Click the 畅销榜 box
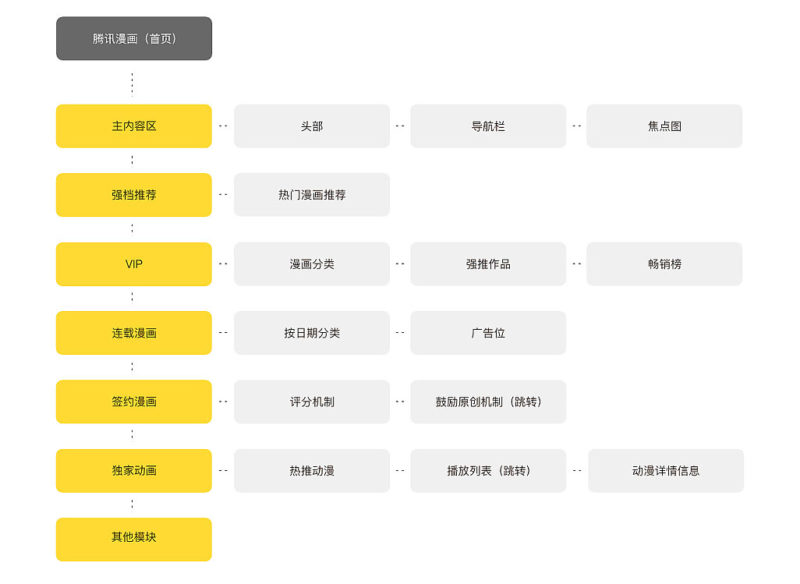 664,264
